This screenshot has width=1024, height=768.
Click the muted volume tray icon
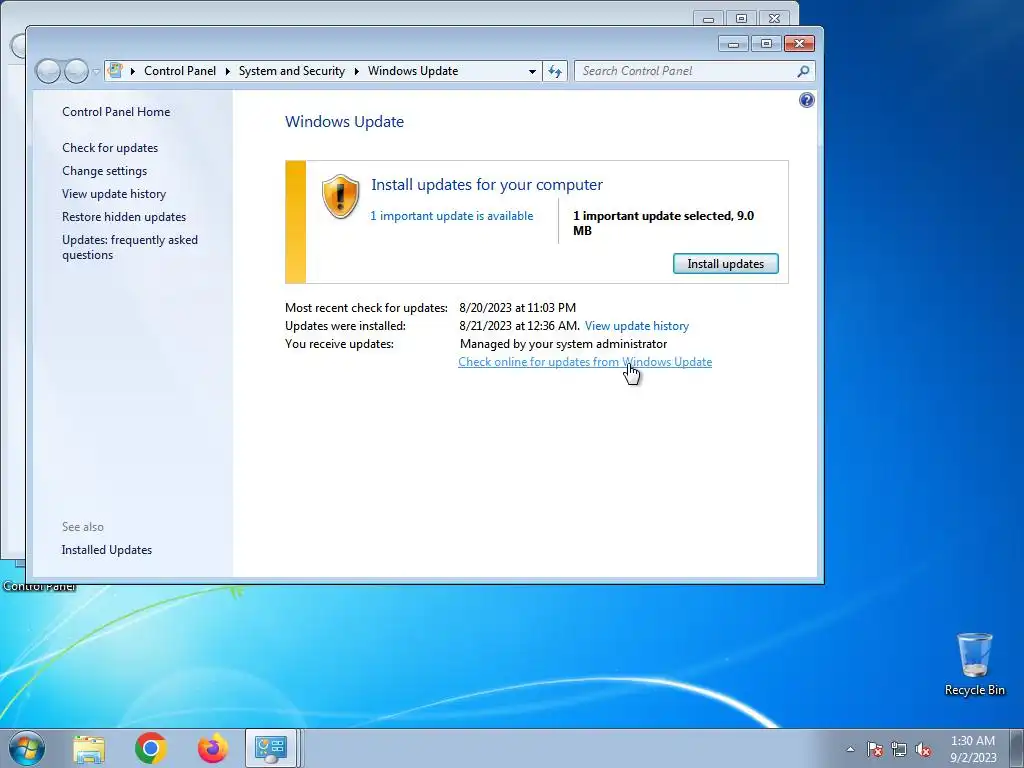click(923, 749)
